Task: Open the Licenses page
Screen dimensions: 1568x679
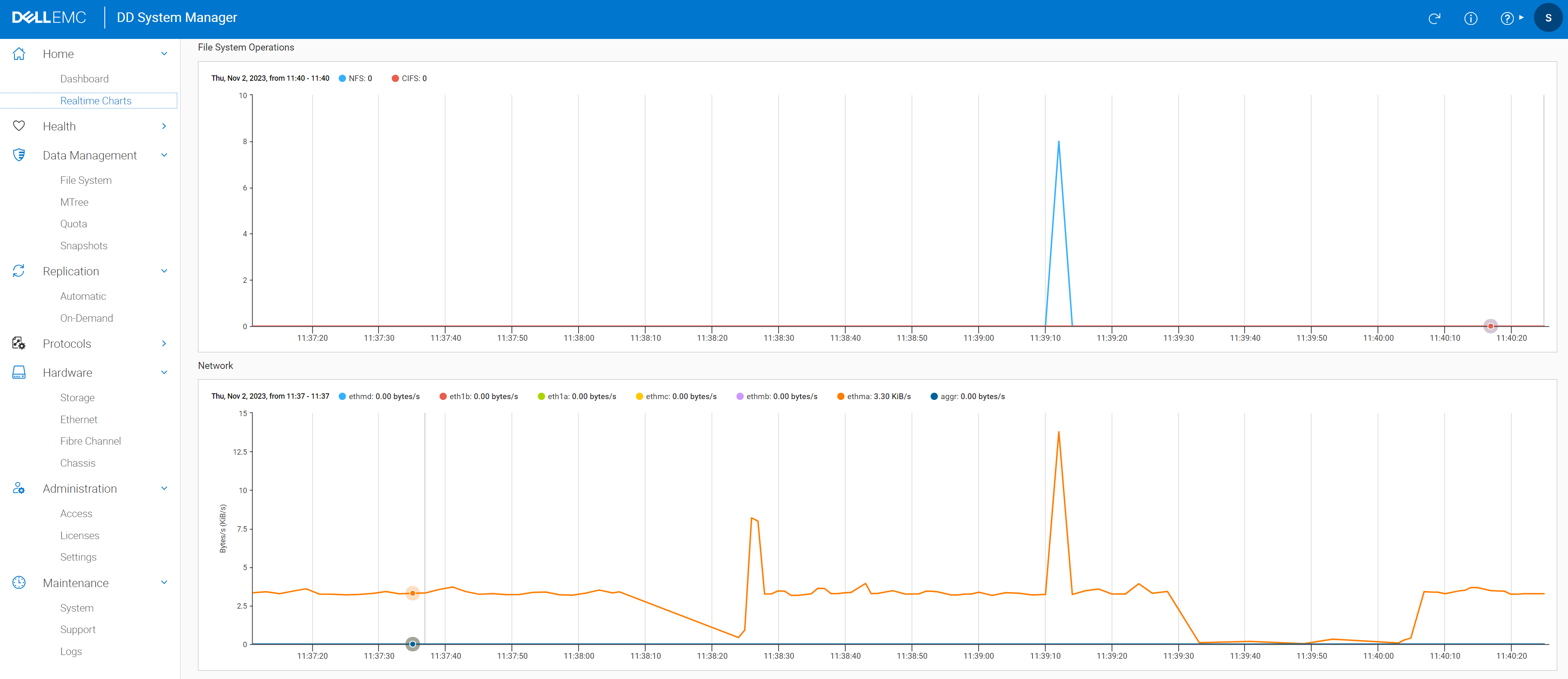Action: click(x=80, y=535)
